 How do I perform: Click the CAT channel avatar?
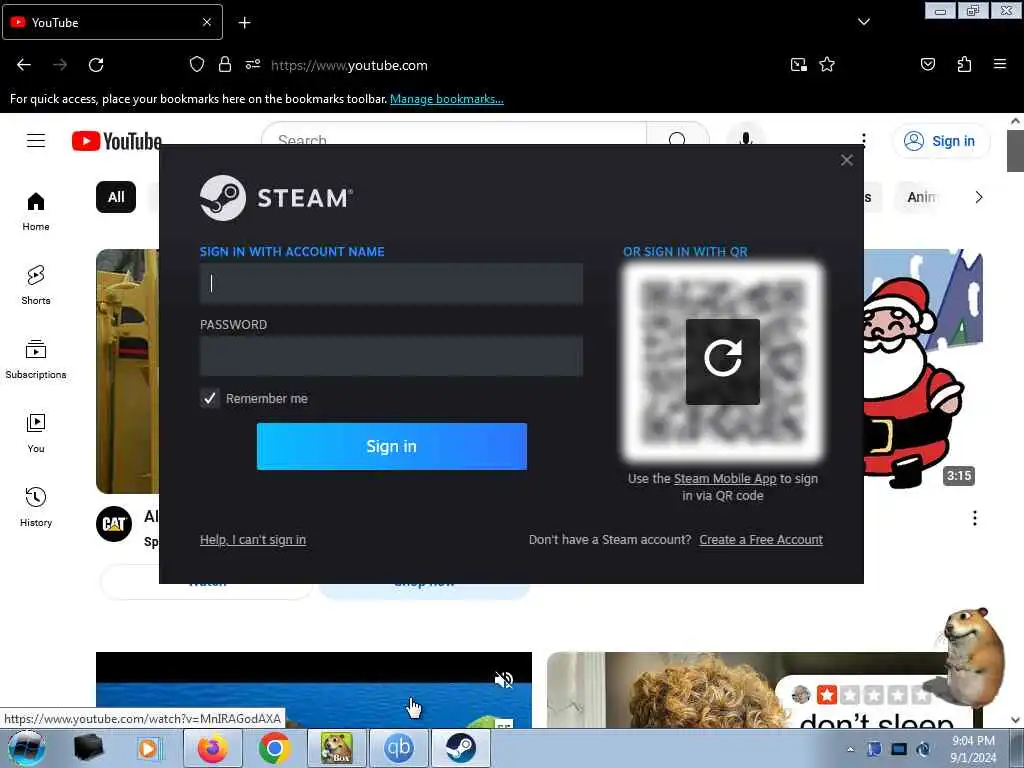point(114,524)
